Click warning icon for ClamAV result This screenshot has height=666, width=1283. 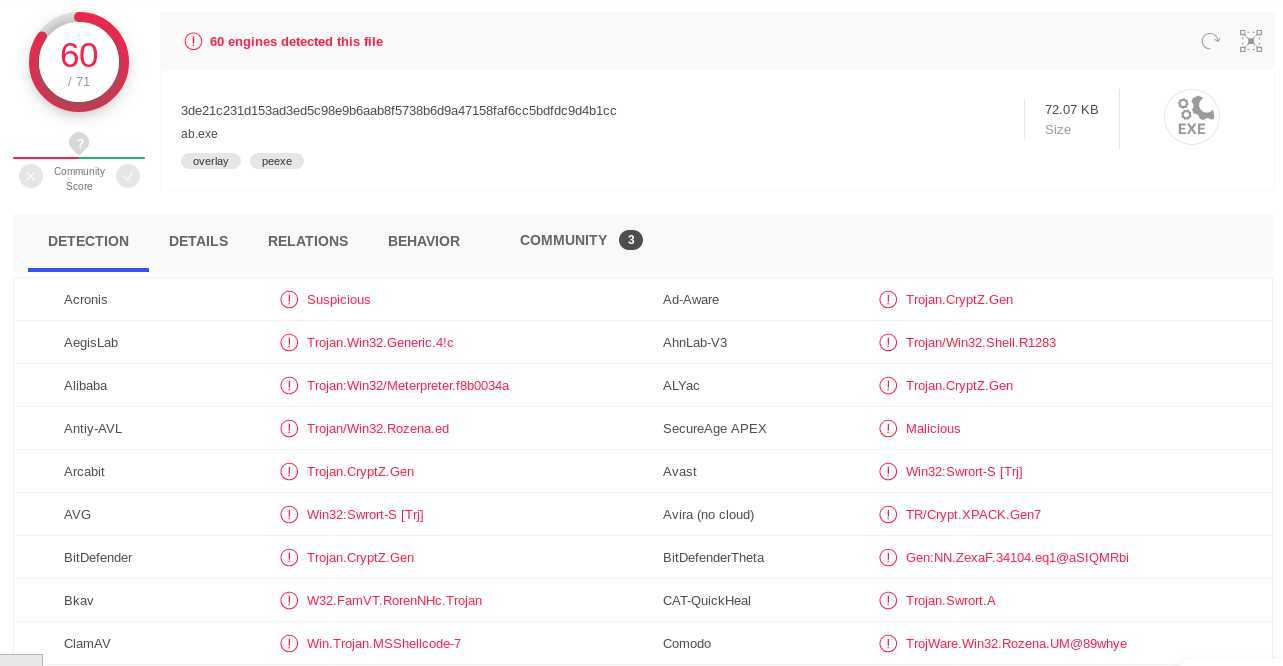[x=289, y=644]
